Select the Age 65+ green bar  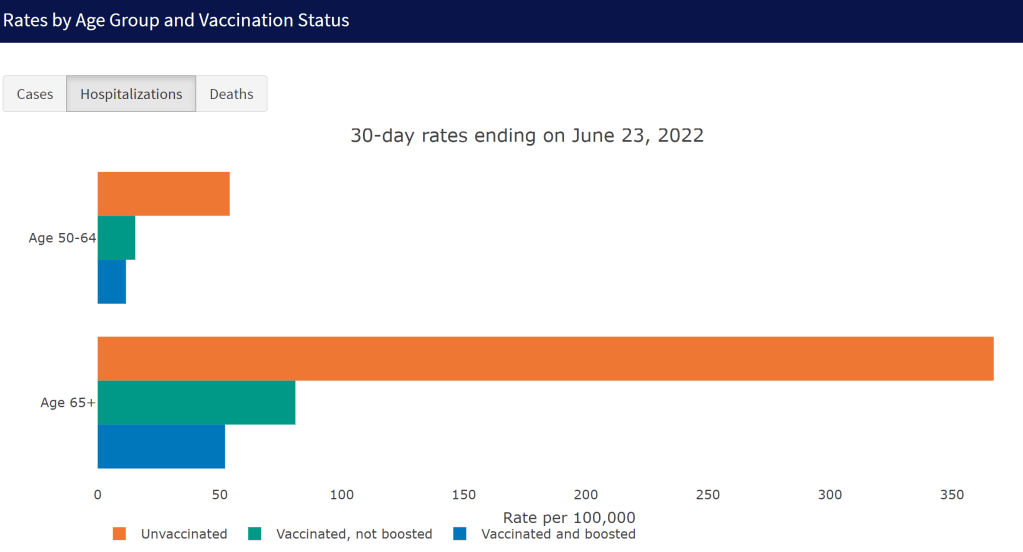pos(196,402)
